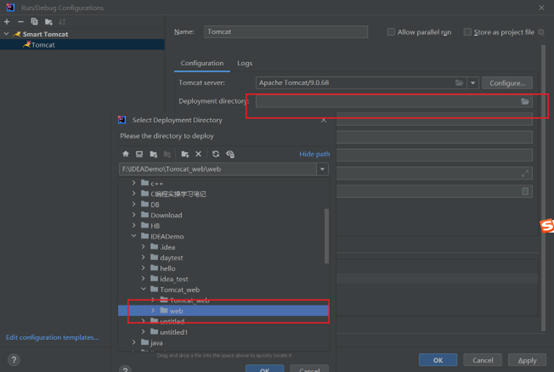Browse for deployment directory folder icon
This screenshot has width=554, height=372.
coord(525,101)
